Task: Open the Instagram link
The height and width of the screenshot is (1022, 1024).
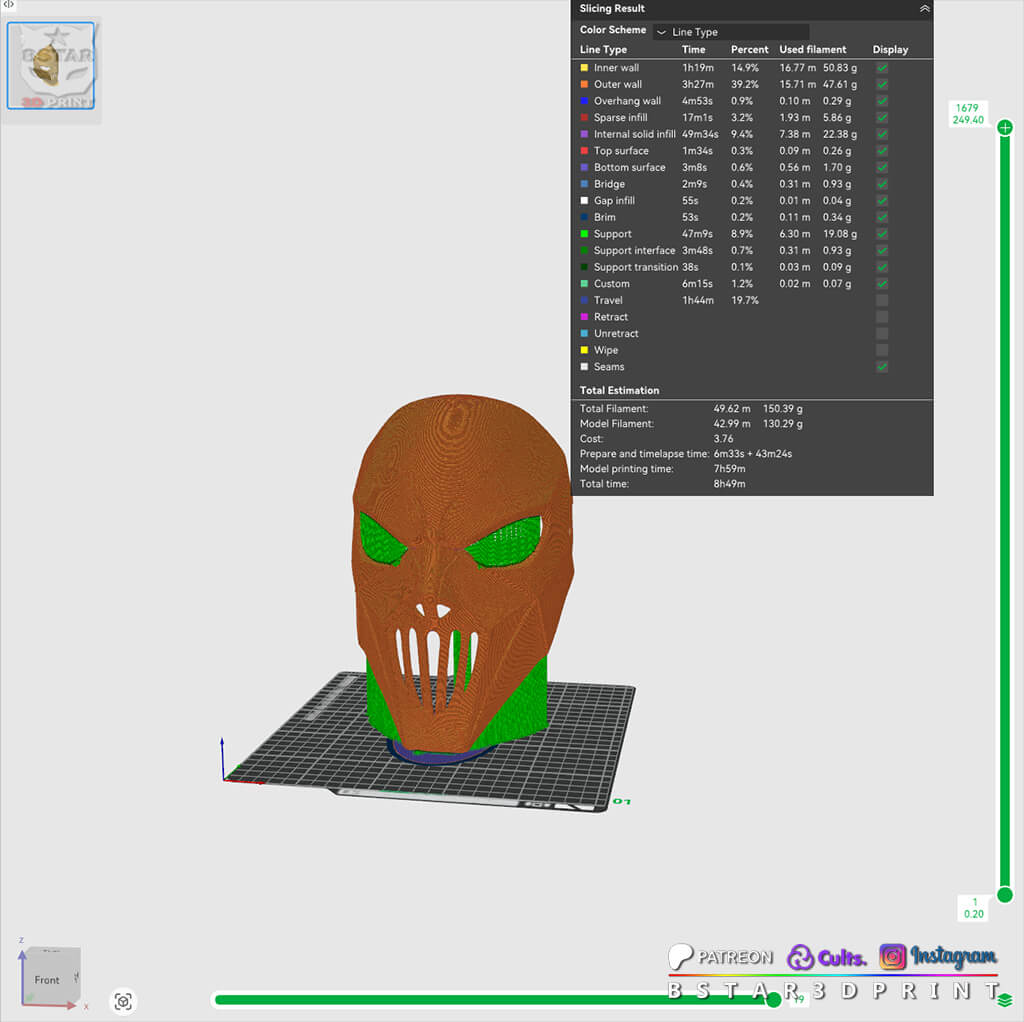Action: (938, 956)
